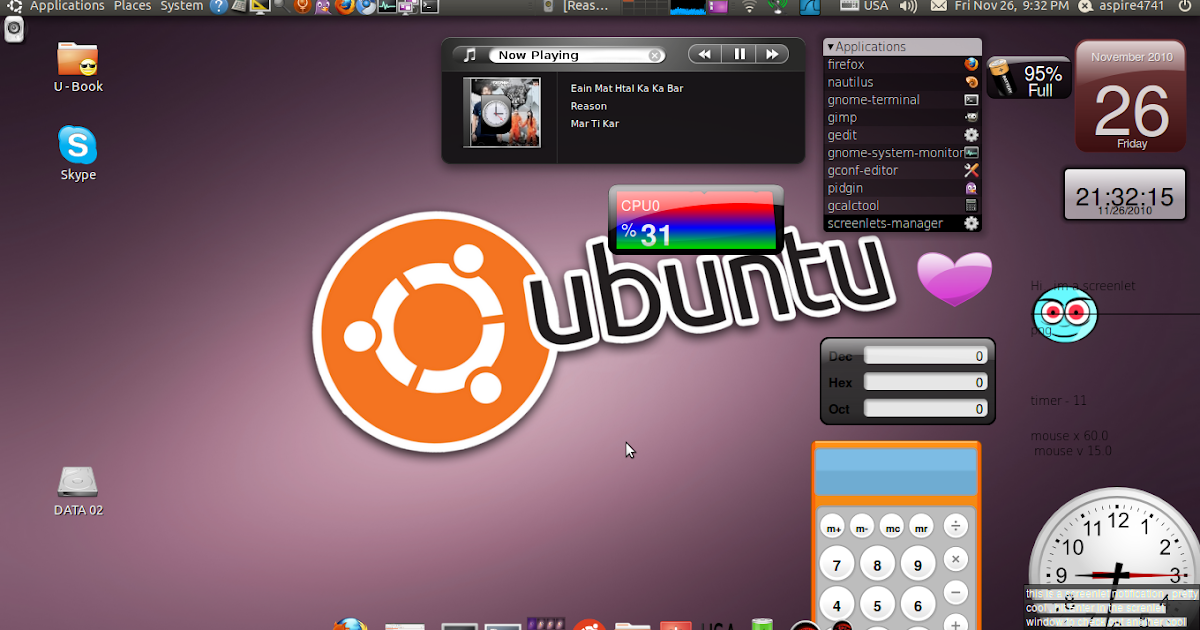Click the Wi-Fi signal indicator in panel
This screenshot has width=1200, height=630.
click(x=749, y=6)
